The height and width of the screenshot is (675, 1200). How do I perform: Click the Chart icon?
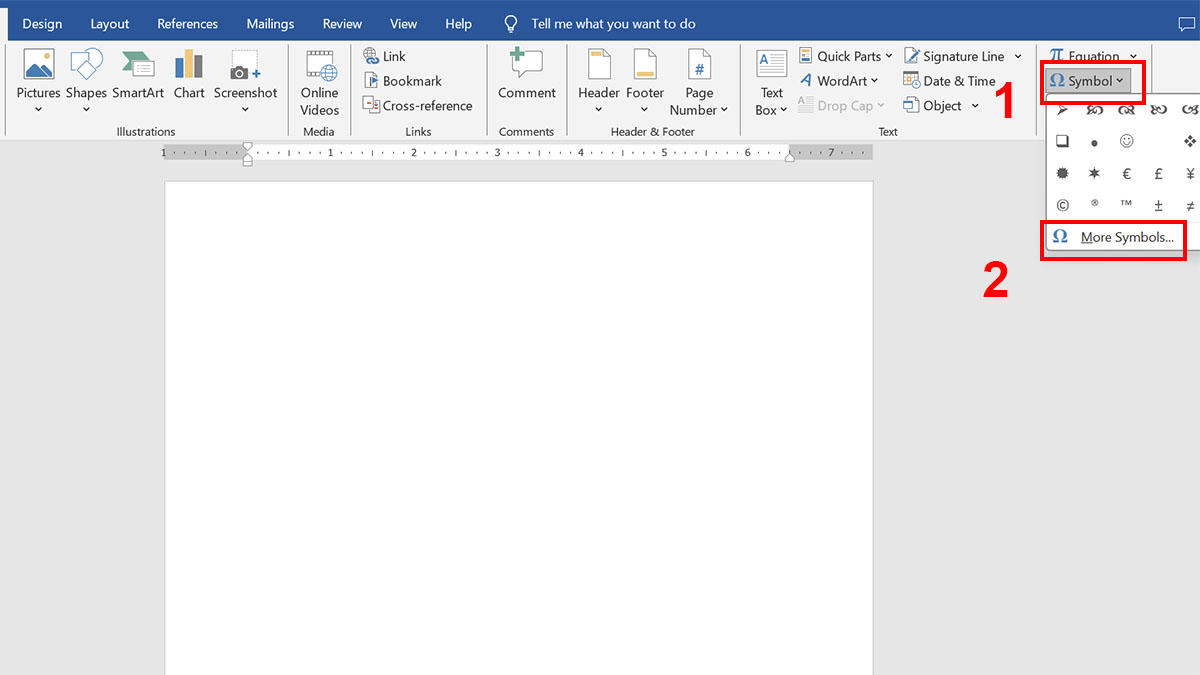[189, 78]
